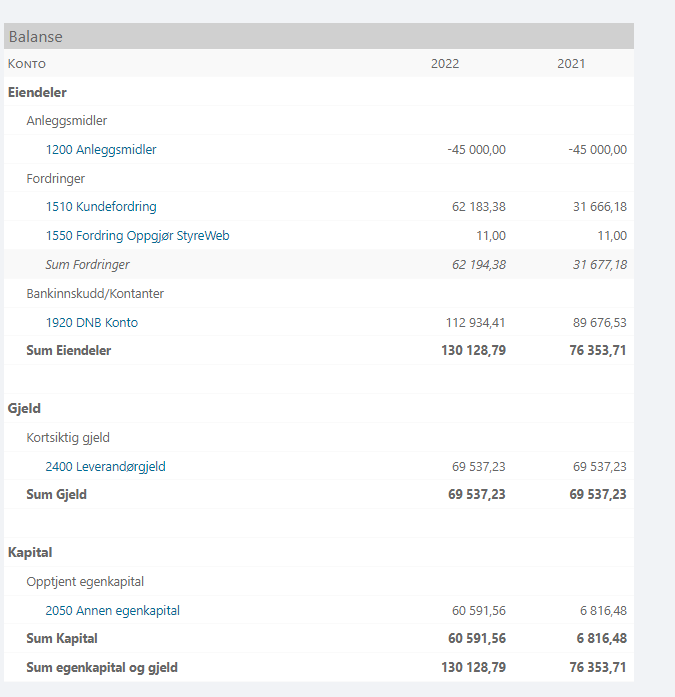
Task: Open the 1920 DNB Konto account
Action: (x=92, y=323)
